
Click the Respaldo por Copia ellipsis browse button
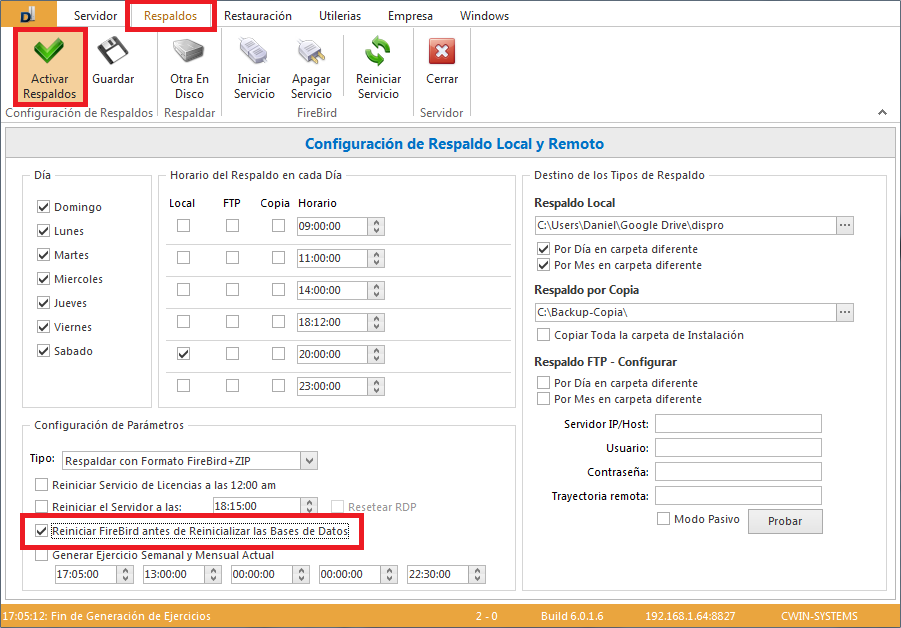(x=845, y=313)
